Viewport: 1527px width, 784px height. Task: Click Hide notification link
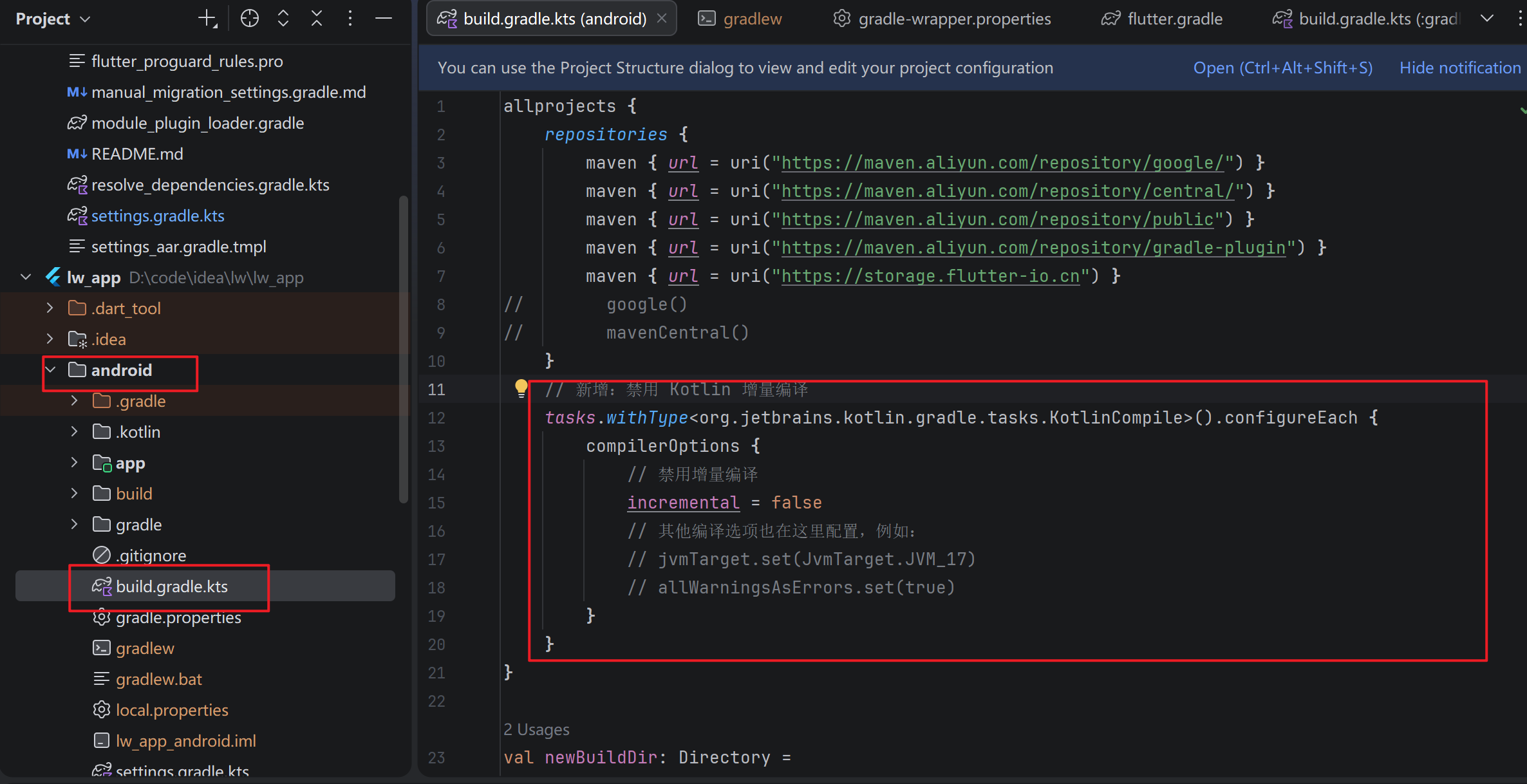click(1459, 68)
